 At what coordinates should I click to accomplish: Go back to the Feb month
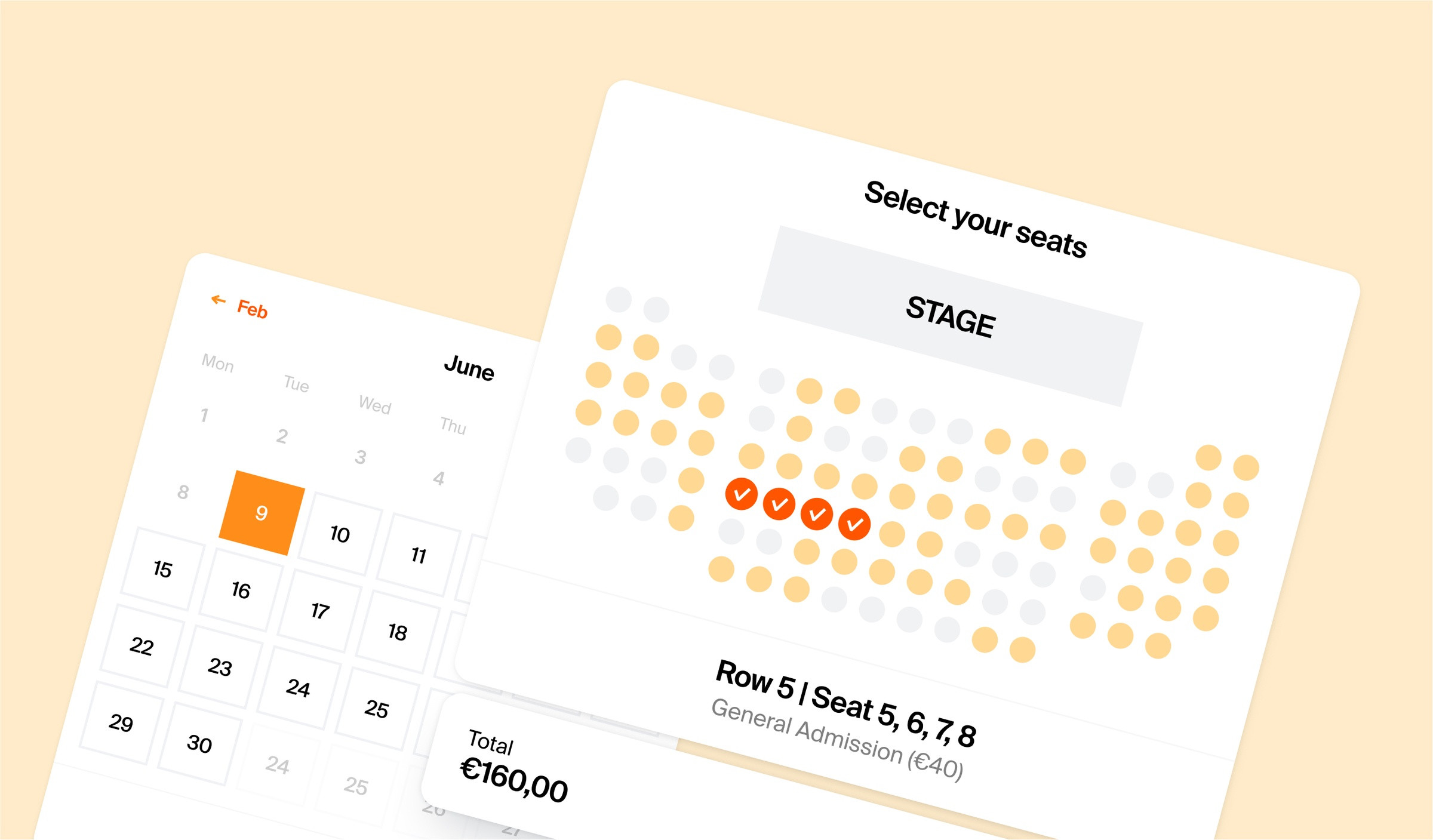coord(252,309)
